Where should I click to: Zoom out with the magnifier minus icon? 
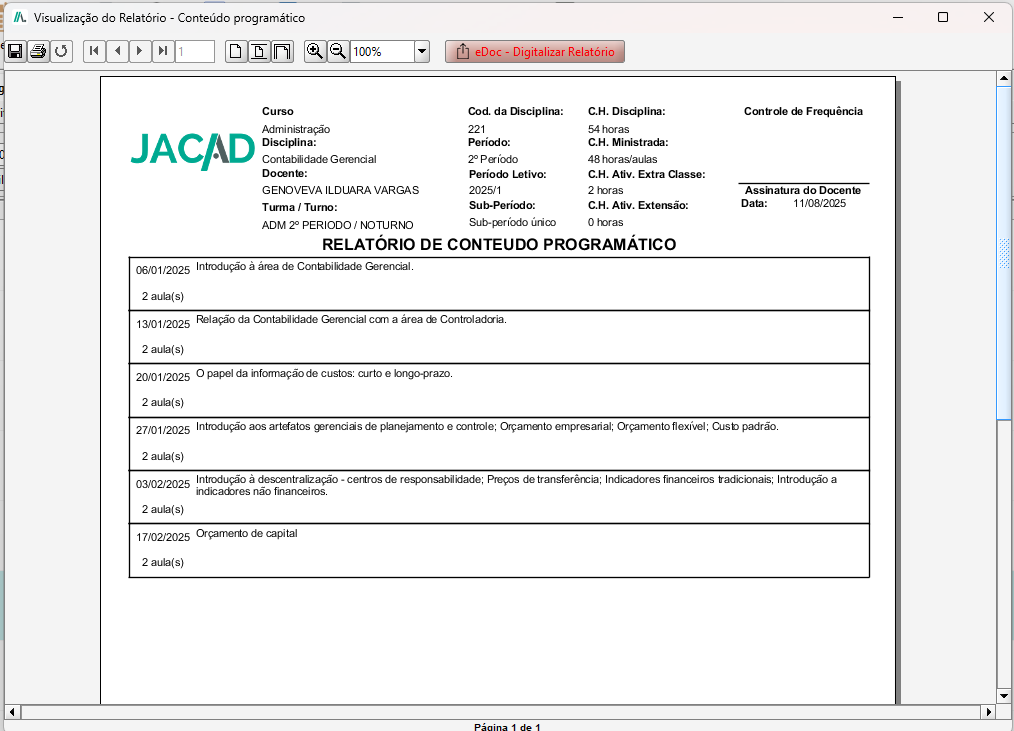click(x=338, y=51)
